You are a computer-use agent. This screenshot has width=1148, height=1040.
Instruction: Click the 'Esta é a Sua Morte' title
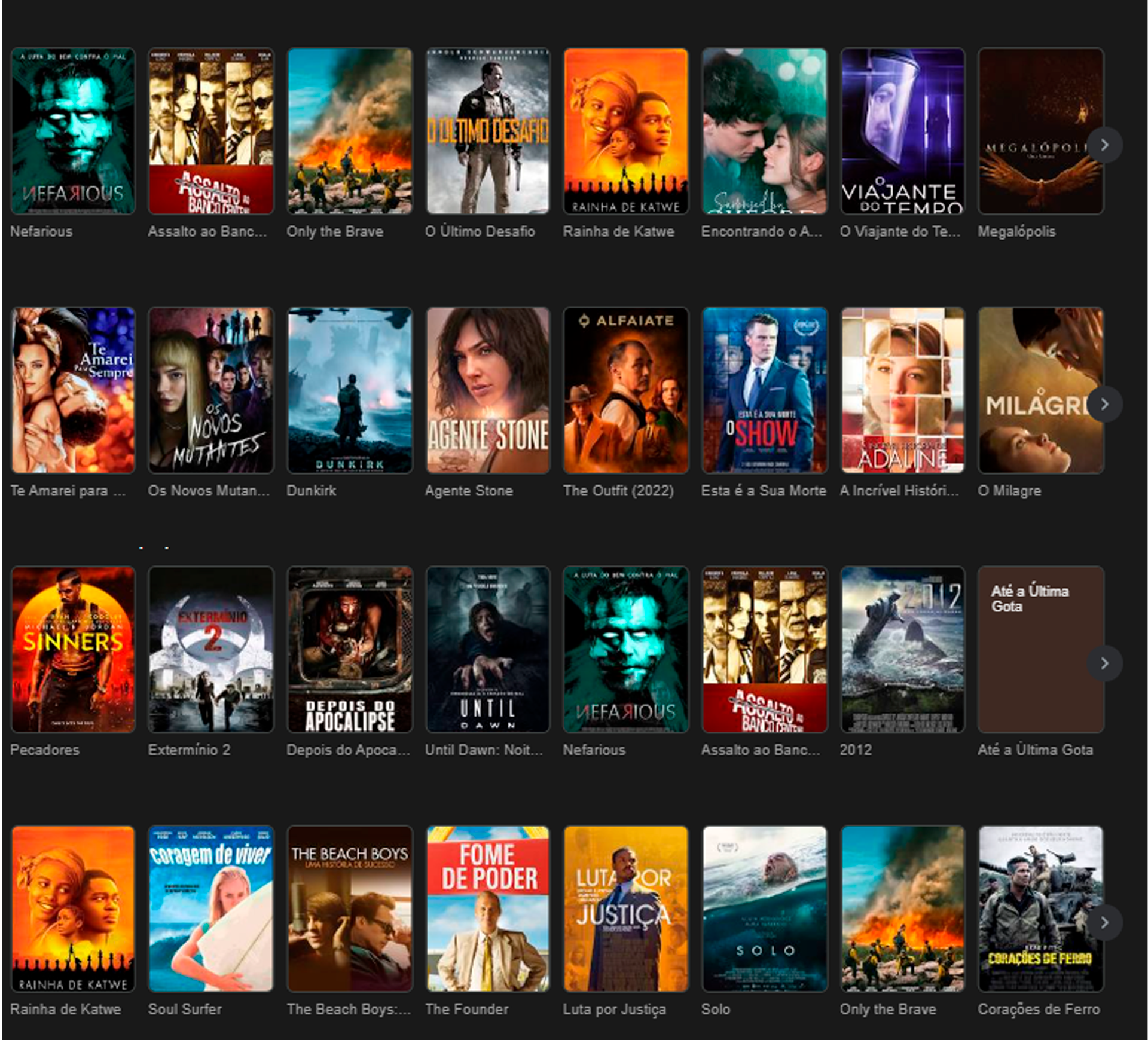pos(764,491)
